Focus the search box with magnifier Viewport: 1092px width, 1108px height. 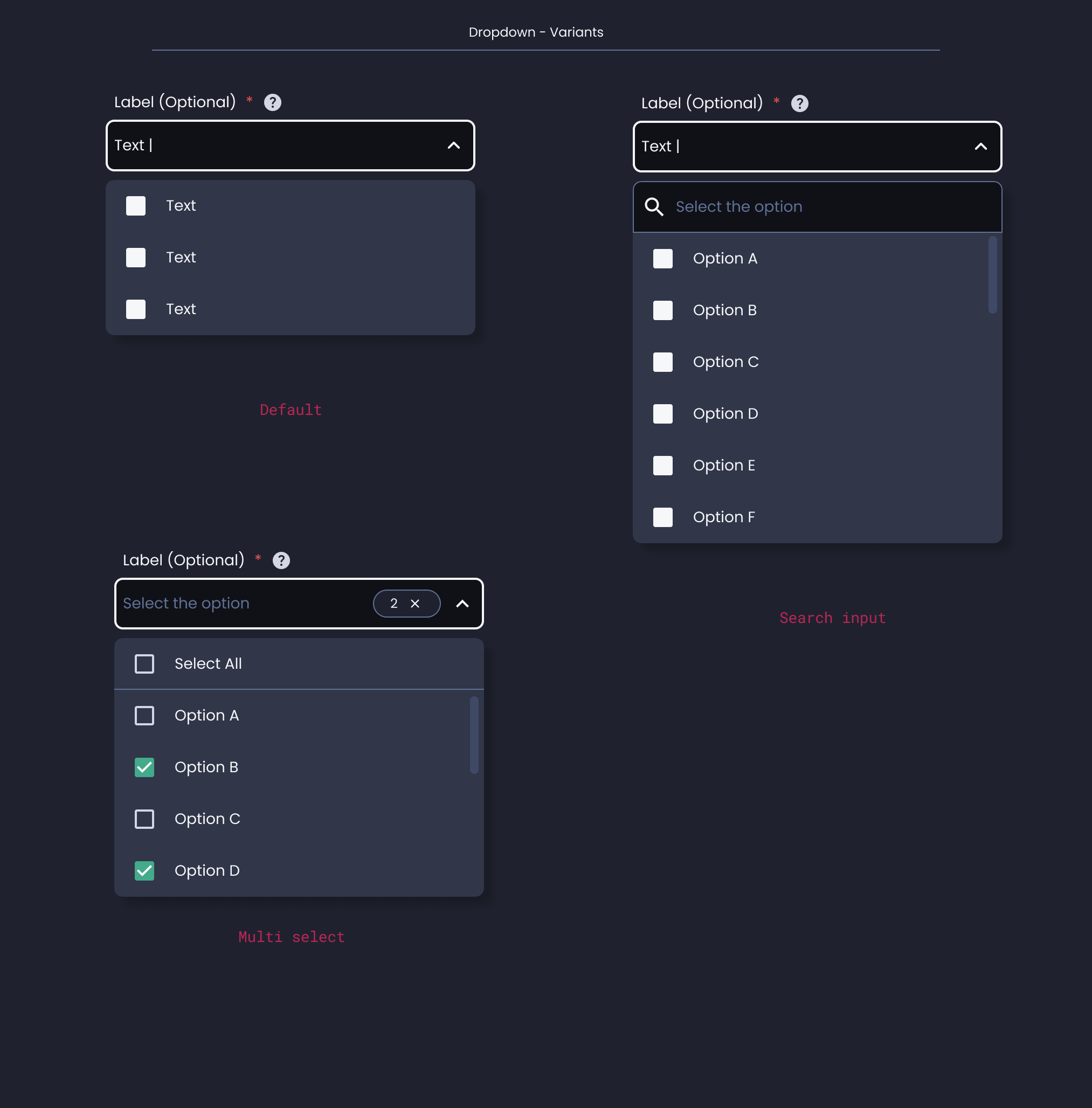tap(817, 207)
